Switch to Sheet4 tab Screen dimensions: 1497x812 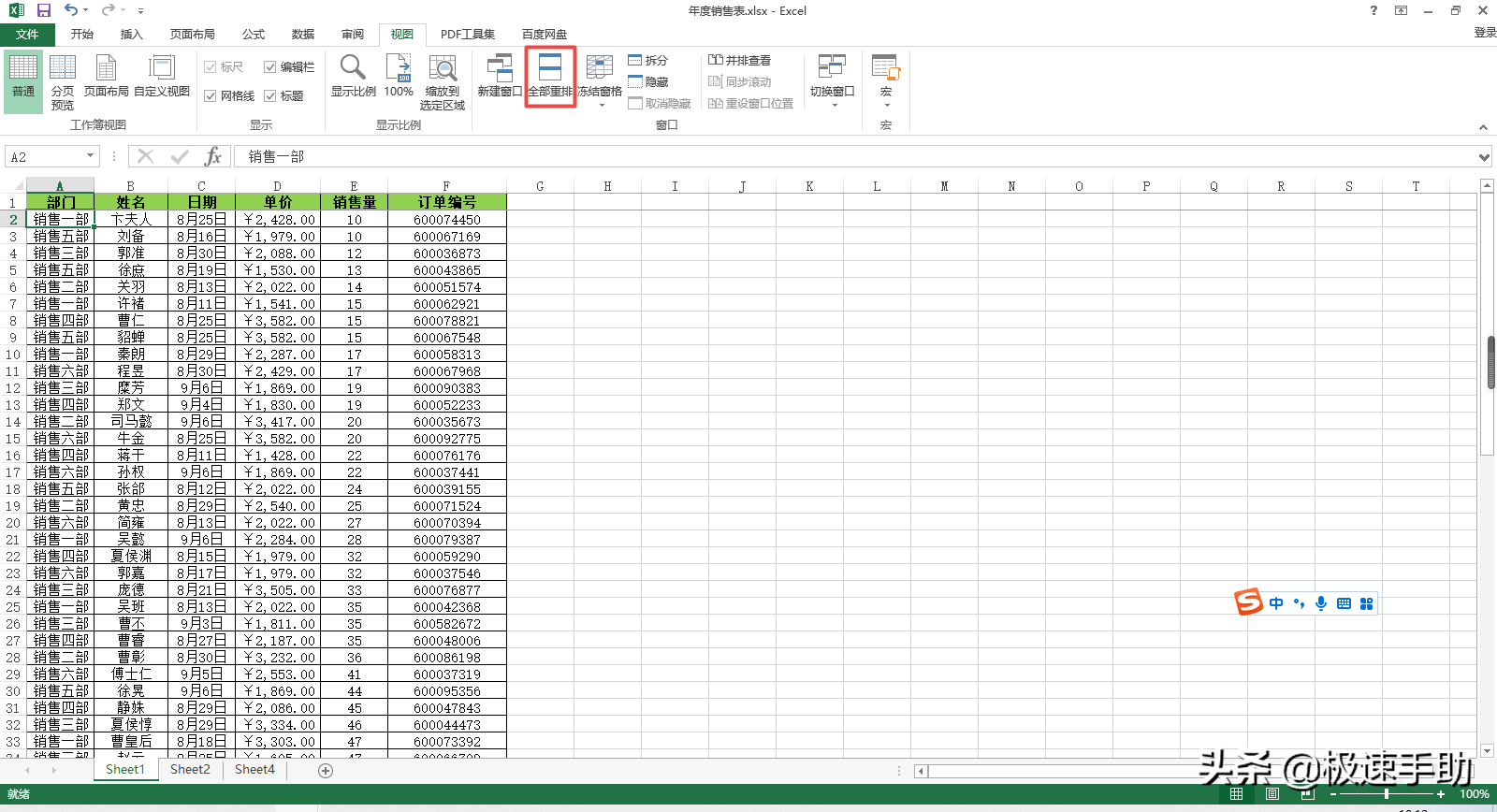click(x=254, y=769)
